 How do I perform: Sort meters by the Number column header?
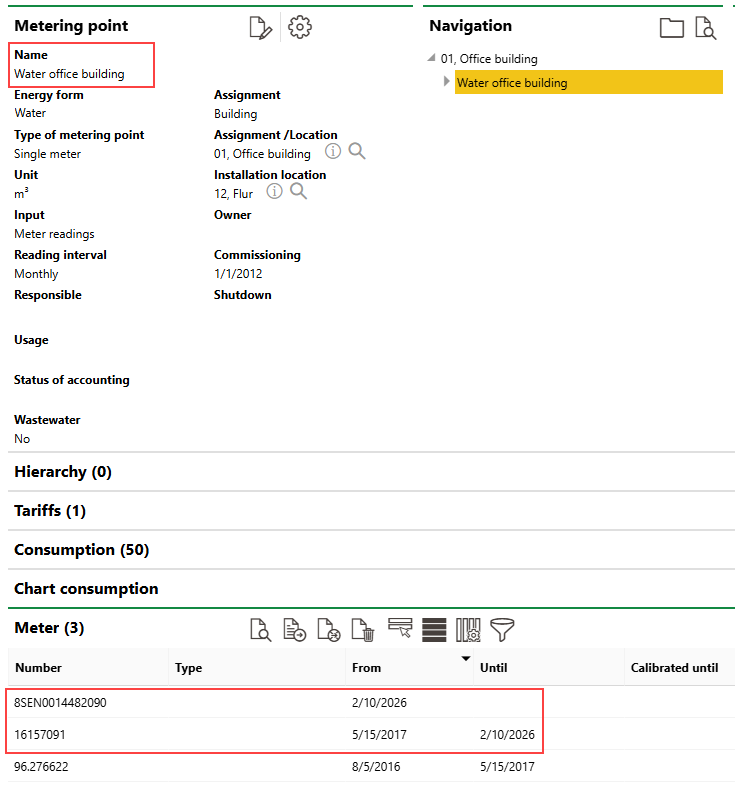(x=38, y=668)
